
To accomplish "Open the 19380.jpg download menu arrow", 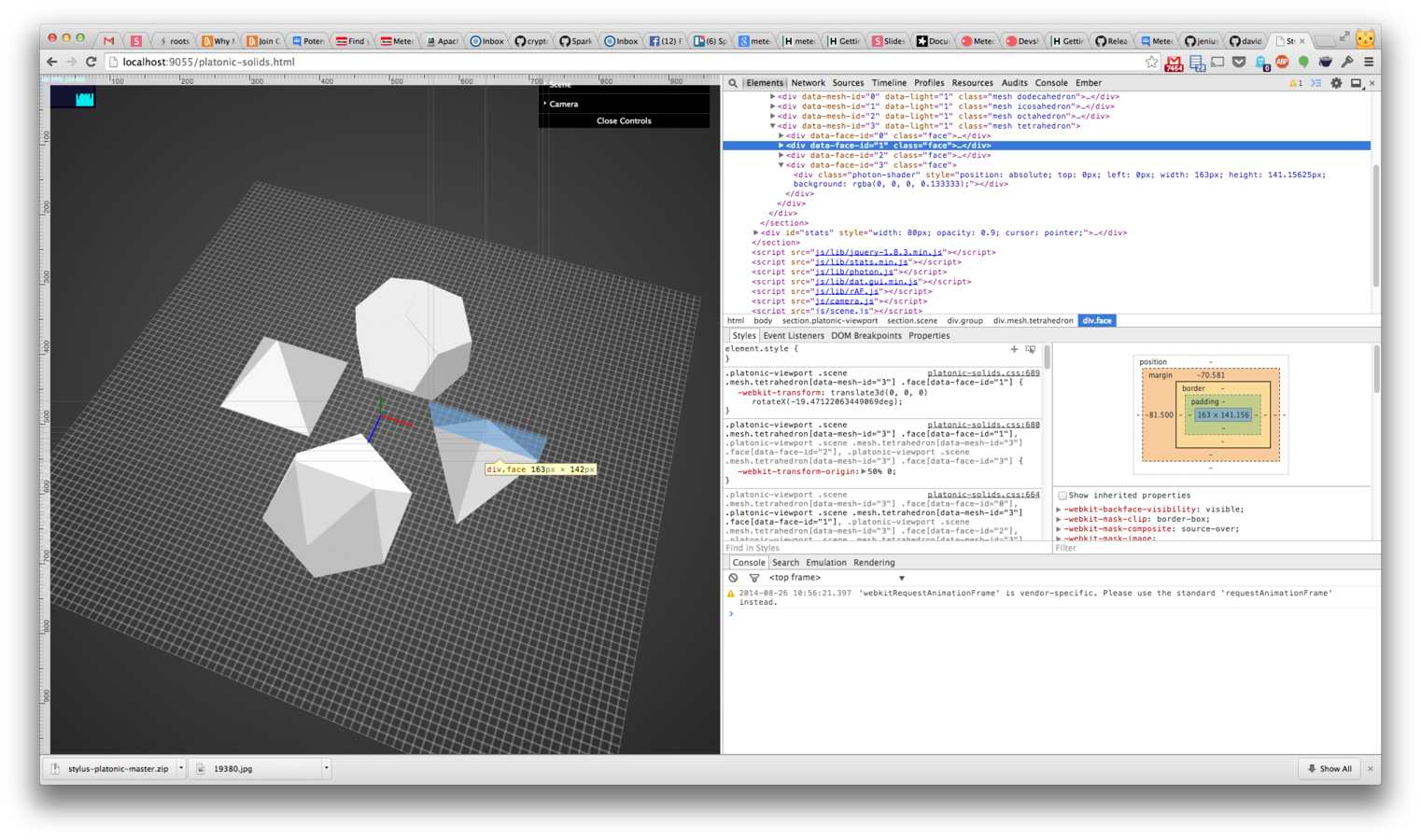I will click(326, 769).
